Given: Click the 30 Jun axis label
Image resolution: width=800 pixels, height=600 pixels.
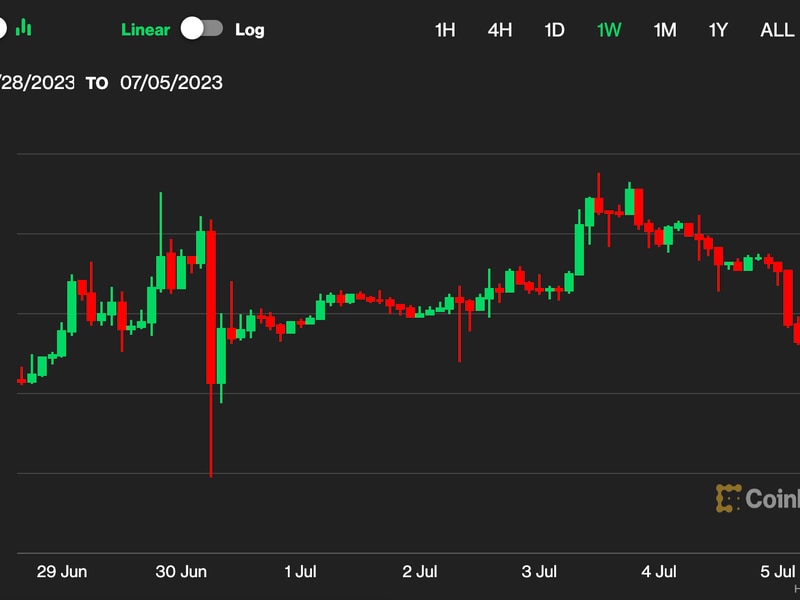Looking at the screenshot, I should pos(181,571).
